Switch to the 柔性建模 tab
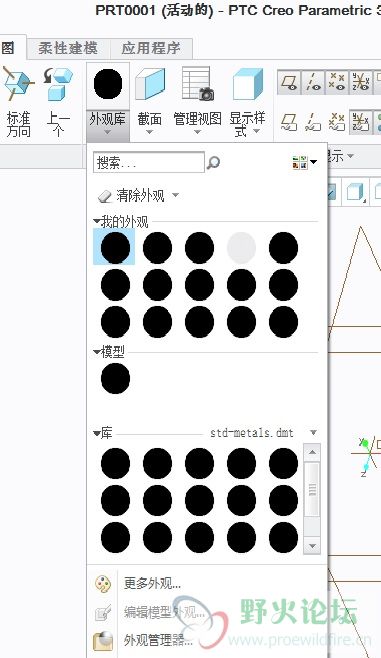 click(x=68, y=48)
